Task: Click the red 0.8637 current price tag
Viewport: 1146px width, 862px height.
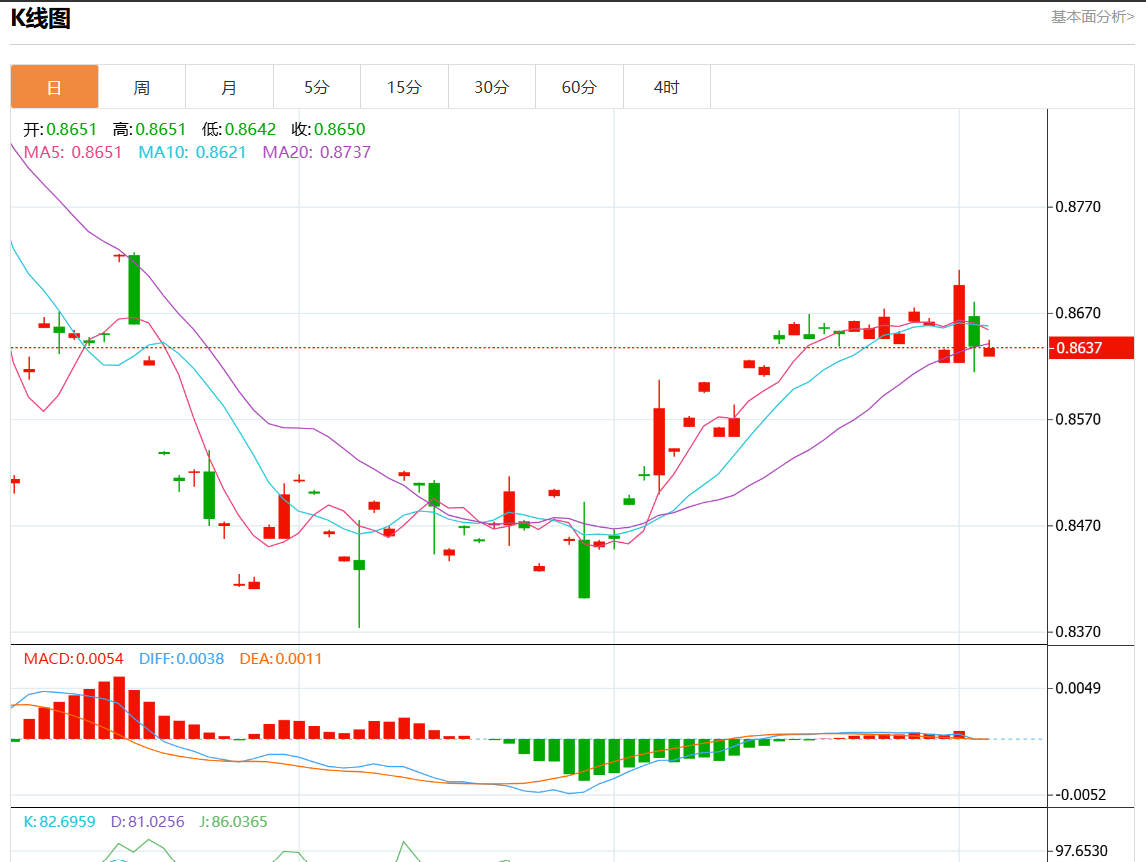Action: pos(1090,348)
